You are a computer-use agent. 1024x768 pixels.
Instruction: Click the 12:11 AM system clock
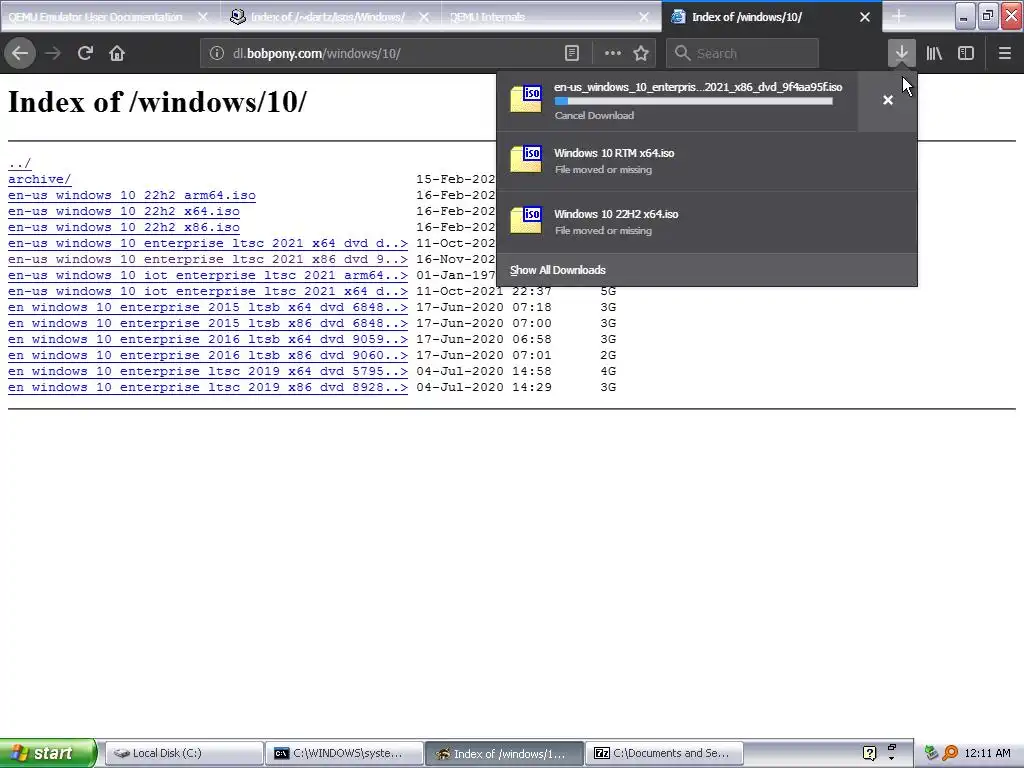tap(987, 753)
